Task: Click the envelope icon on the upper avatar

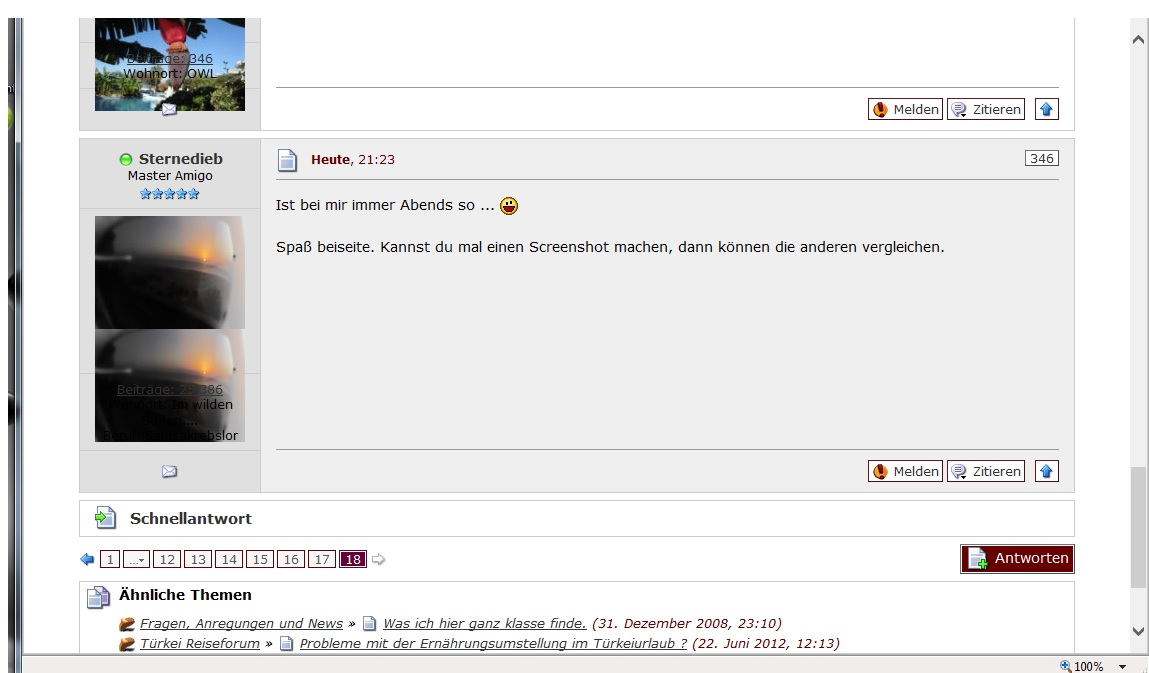Action: pos(169,109)
